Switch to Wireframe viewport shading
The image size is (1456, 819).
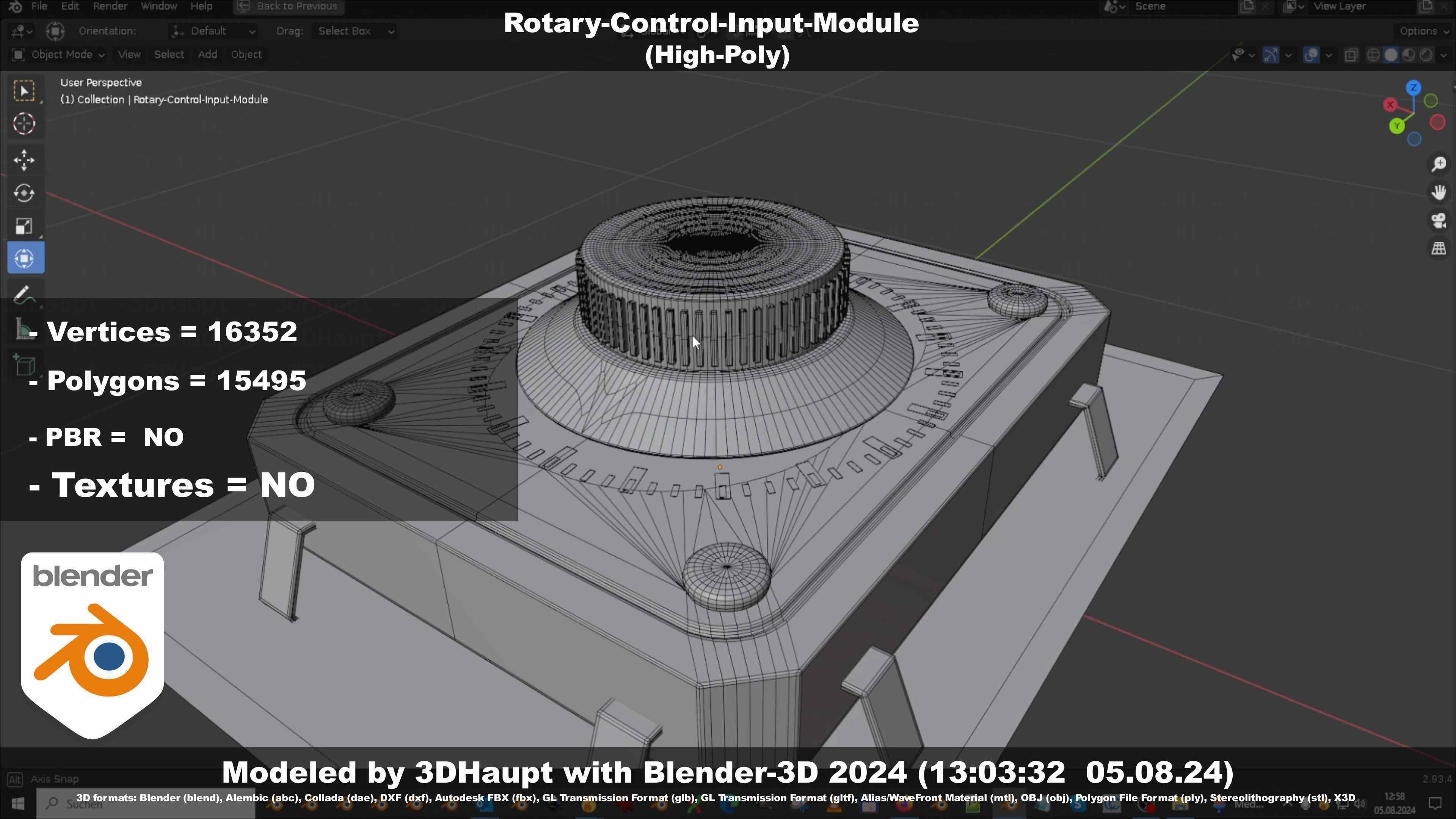pos(1373,55)
